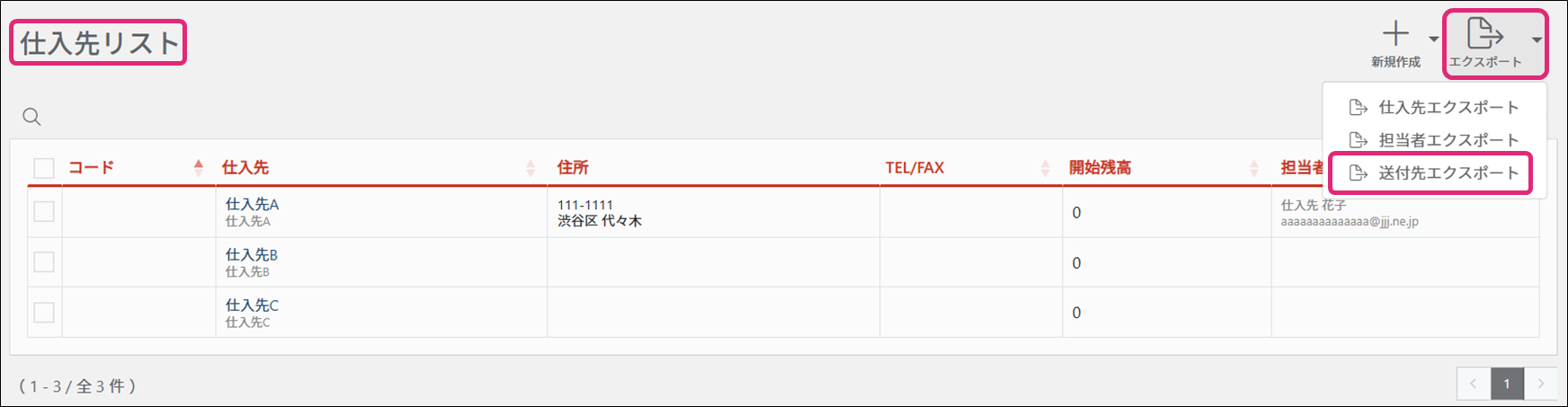The width and height of the screenshot is (1568, 407).
Task: Choose 担当者エクスポート from the menu
Action: tap(1448, 140)
